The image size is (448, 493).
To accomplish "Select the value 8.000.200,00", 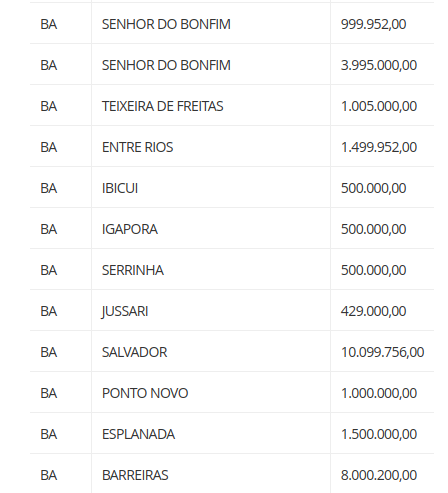I will (x=379, y=475).
